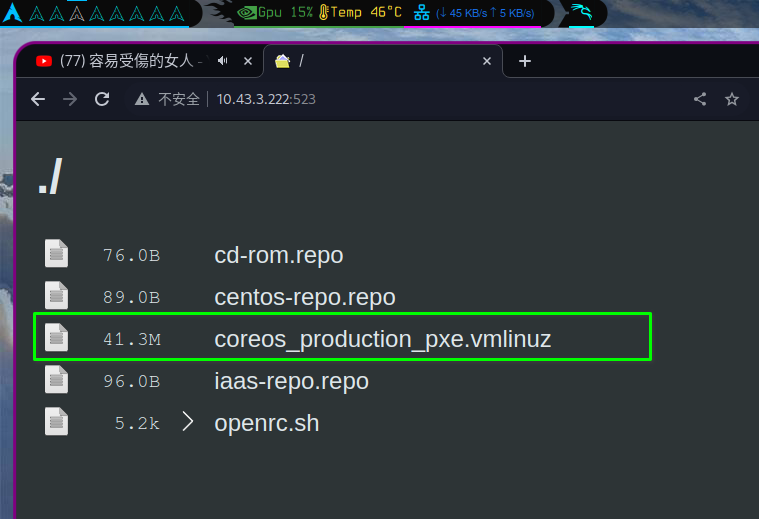Mute the YouTube tab audio
This screenshot has height=519, width=759.
pos(223,61)
